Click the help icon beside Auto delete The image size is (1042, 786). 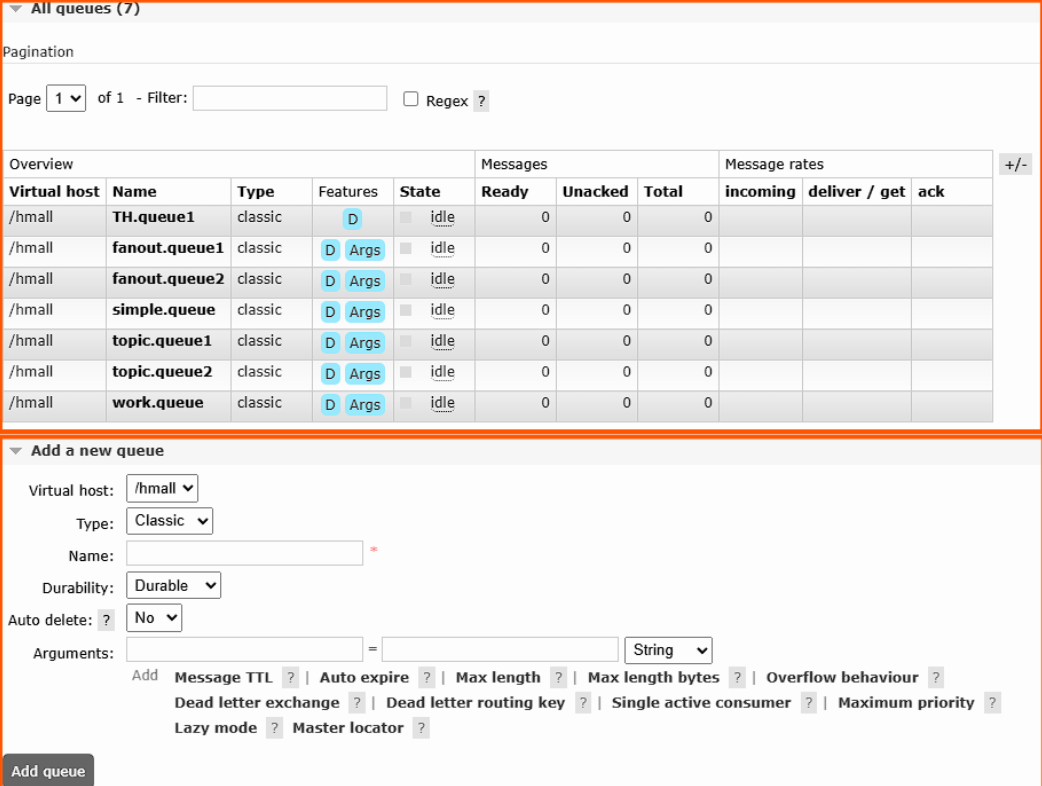[x=106, y=620]
